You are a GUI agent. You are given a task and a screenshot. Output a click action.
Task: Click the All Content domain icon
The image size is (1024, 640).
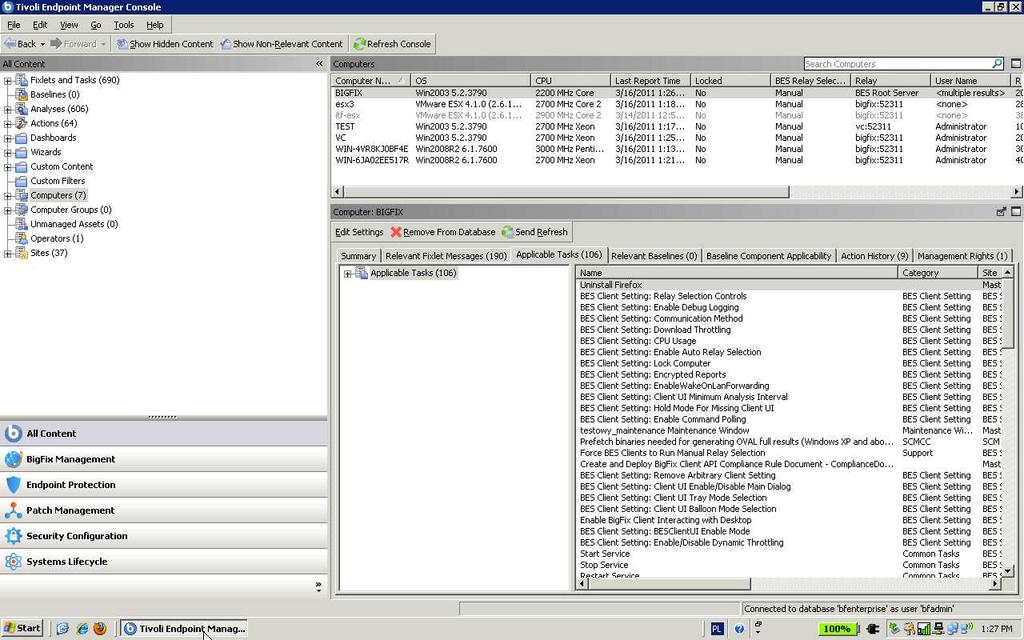click(13, 434)
